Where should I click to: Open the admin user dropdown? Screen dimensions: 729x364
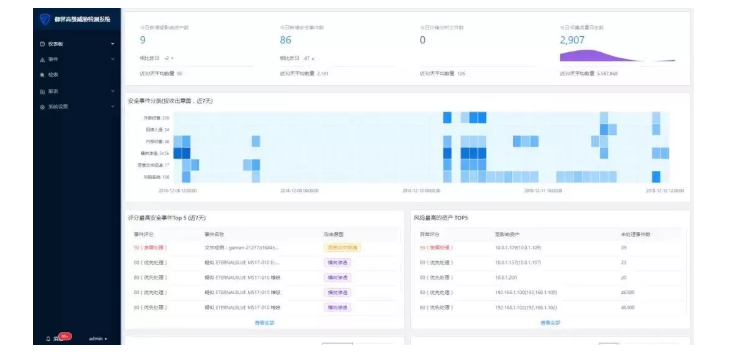[98, 339]
